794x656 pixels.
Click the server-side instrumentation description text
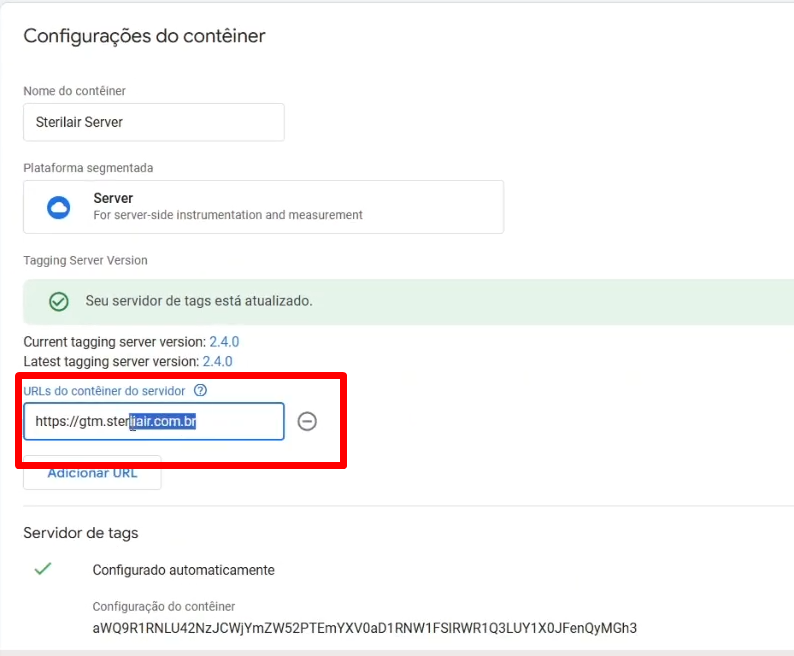point(228,215)
